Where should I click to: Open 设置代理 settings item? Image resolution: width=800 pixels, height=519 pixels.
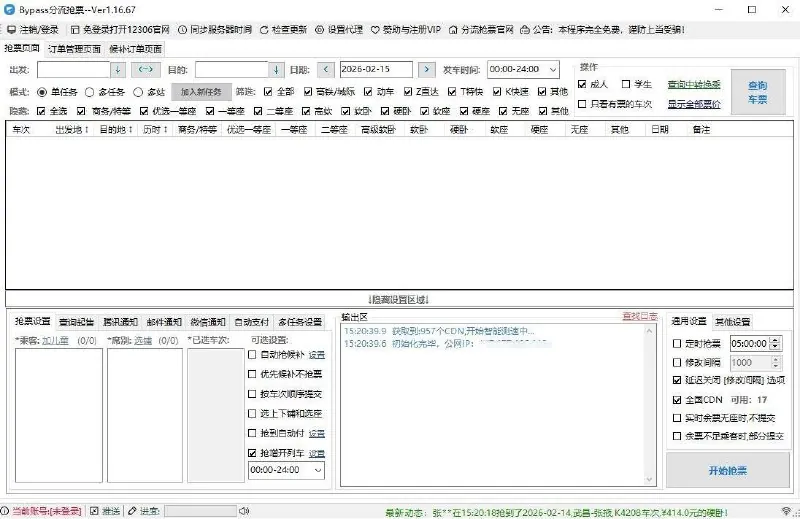[x=339, y=30]
